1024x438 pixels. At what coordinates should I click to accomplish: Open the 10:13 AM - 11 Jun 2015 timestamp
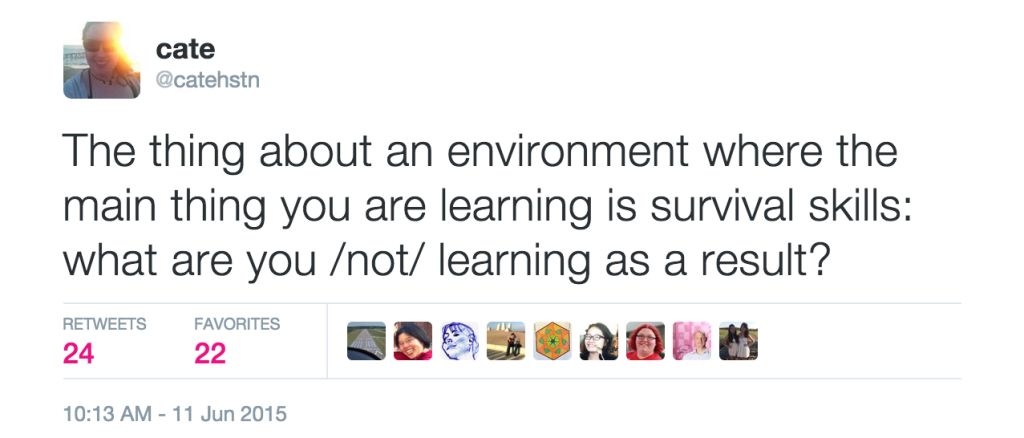(174, 413)
